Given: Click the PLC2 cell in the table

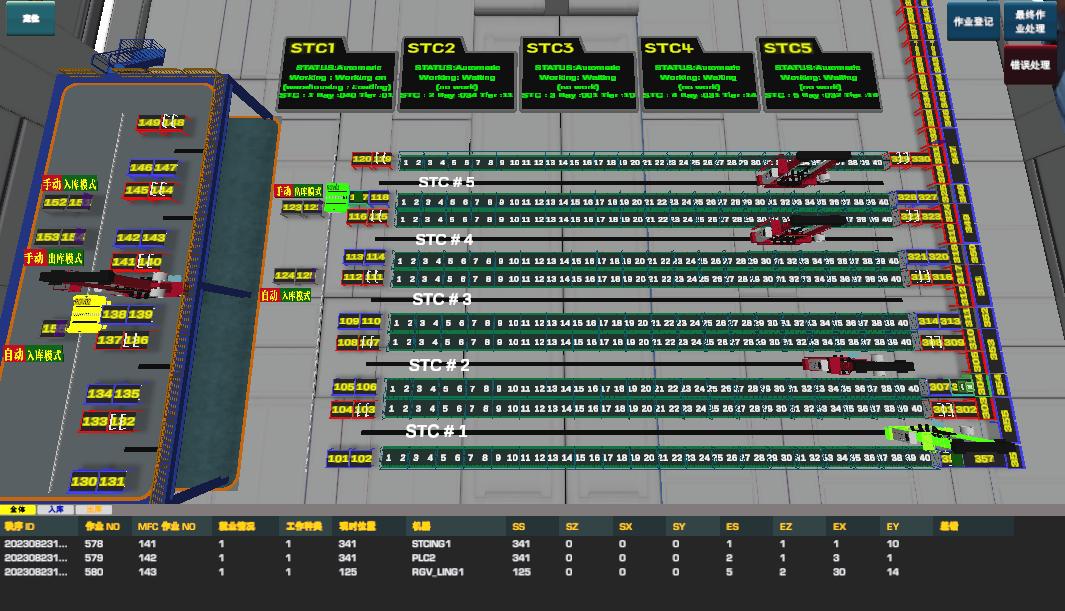Looking at the screenshot, I should 423,558.
